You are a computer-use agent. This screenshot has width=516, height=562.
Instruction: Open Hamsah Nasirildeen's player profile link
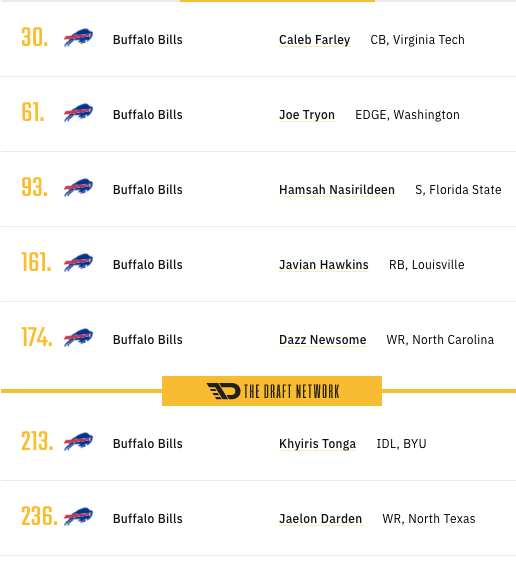pyautogui.click(x=337, y=190)
